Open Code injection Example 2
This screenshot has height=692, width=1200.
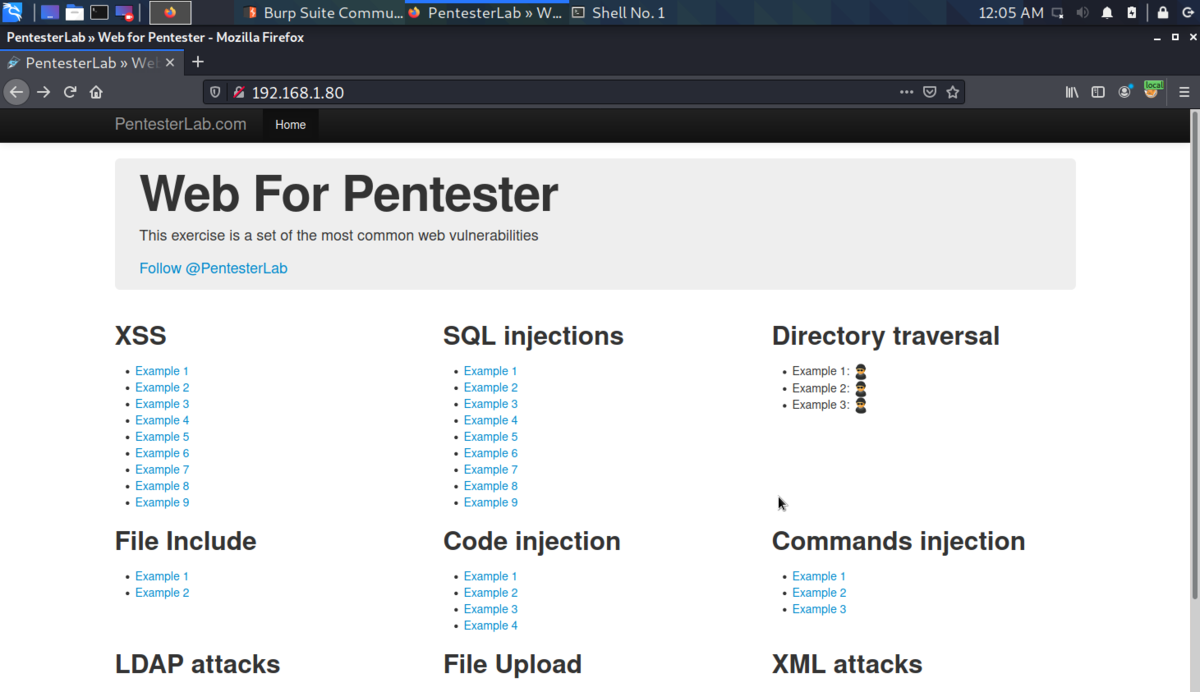491,593
